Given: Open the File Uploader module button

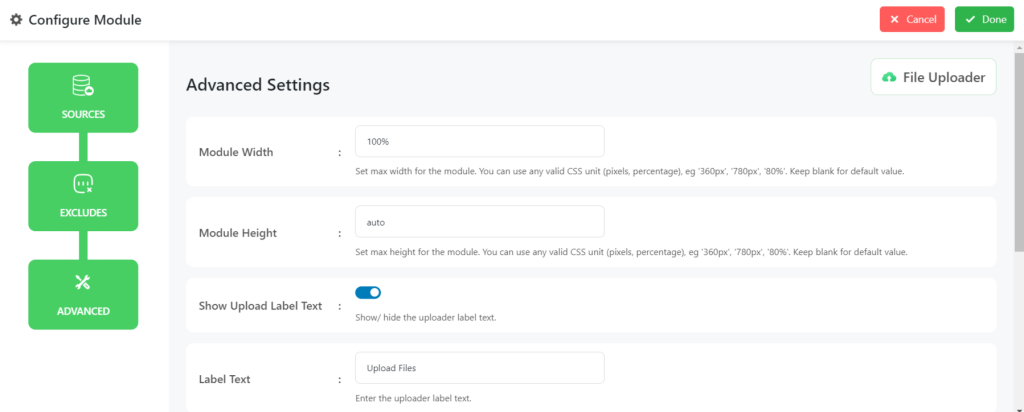Looking at the screenshot, I should tap(933, 77).
